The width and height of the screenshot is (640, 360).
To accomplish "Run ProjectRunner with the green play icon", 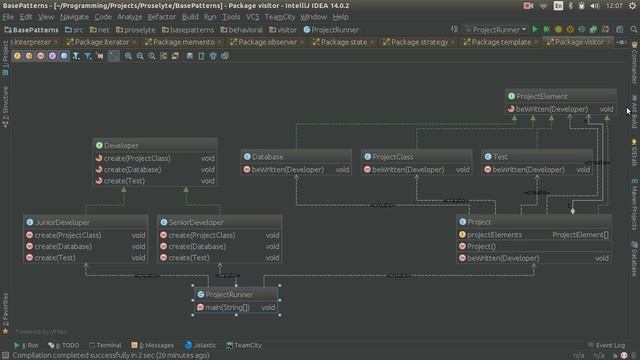I will (535, 29).
